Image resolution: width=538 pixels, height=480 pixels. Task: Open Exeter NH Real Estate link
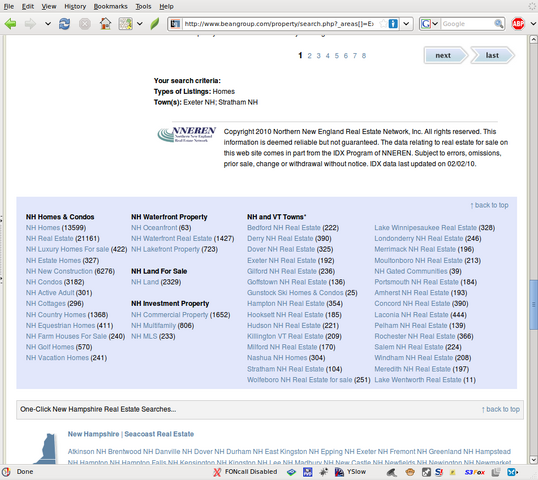point(281,260)
